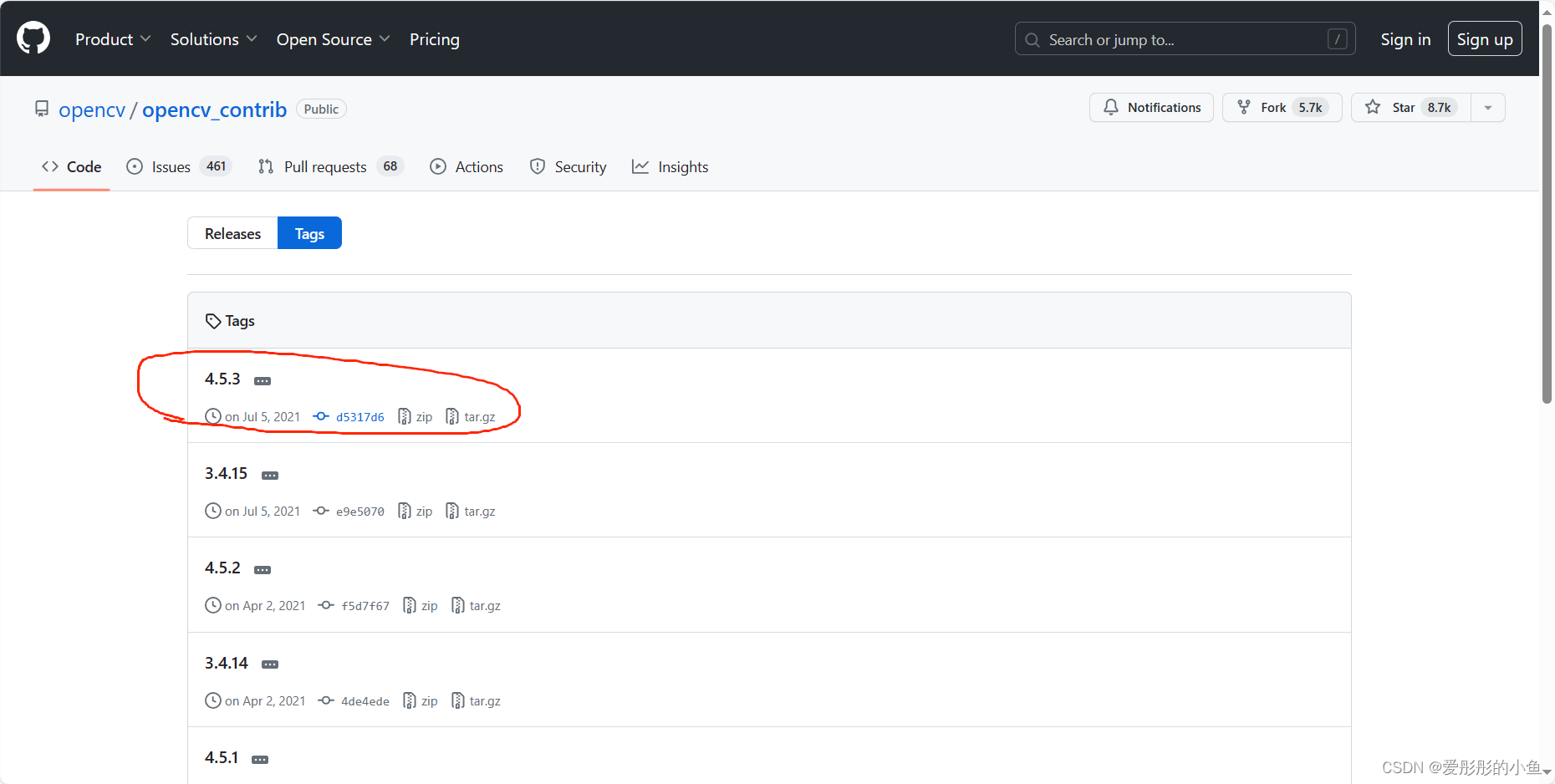The image size is (1555, 784).
Task: Open tag 4.5.1
Action: click(222, 758)
